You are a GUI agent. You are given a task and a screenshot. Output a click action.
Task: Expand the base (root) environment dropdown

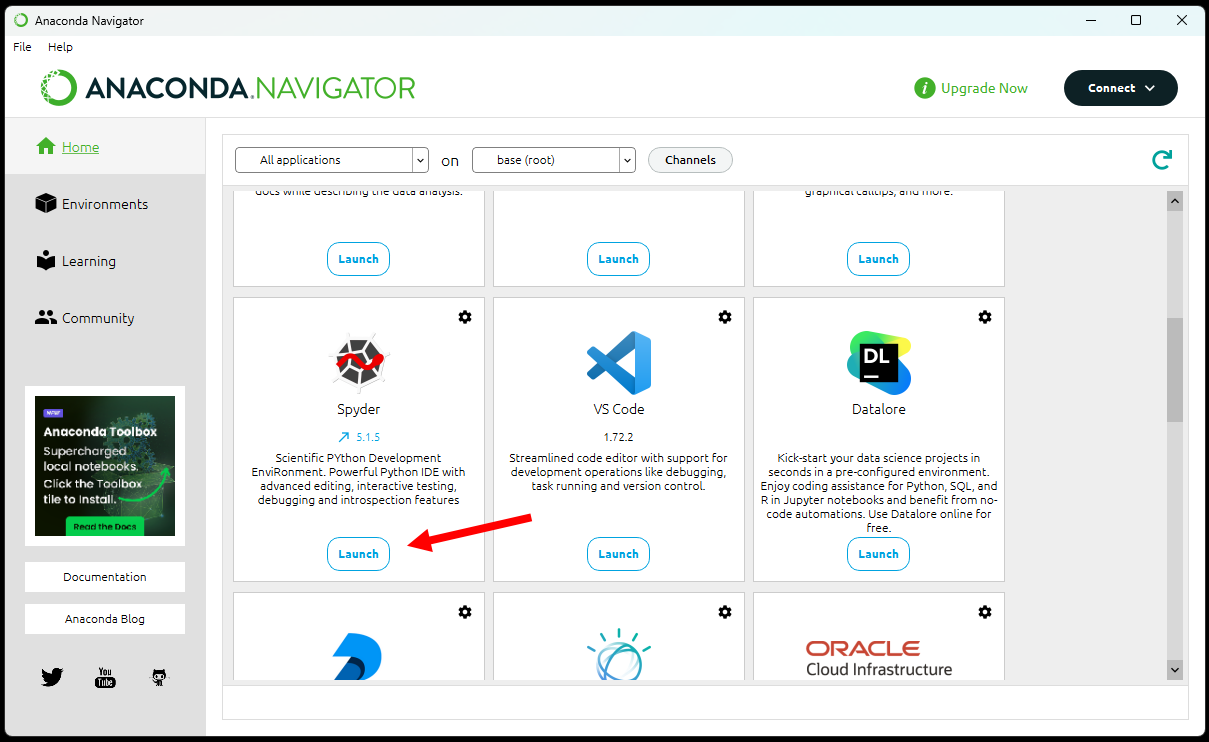coord(553,160)
